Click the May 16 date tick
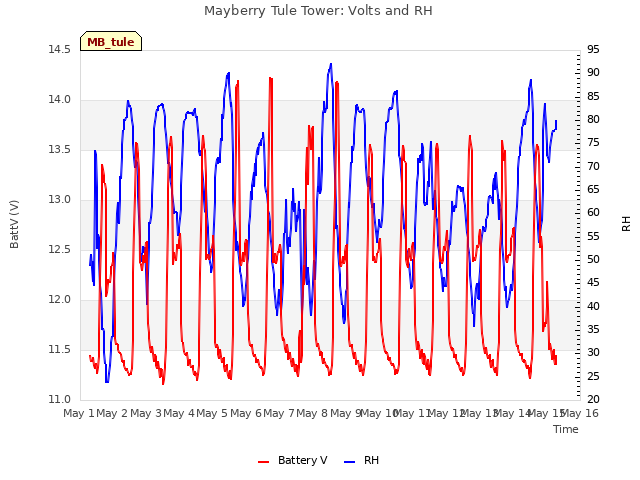This screenshot has width=640, height=480. pyautogui.click(x=580, y=413)
